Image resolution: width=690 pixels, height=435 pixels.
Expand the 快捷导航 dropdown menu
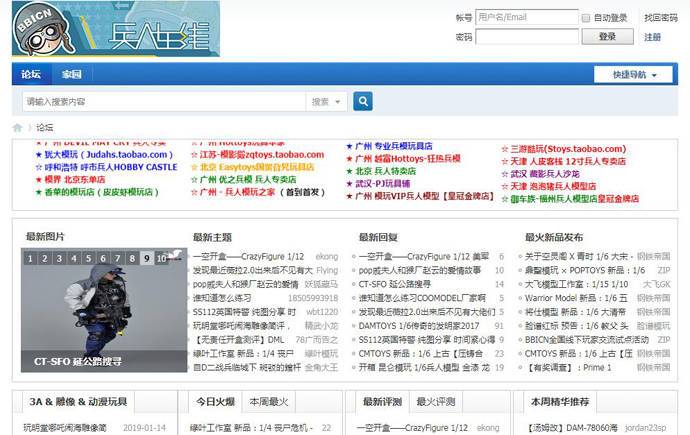[632, 74]
